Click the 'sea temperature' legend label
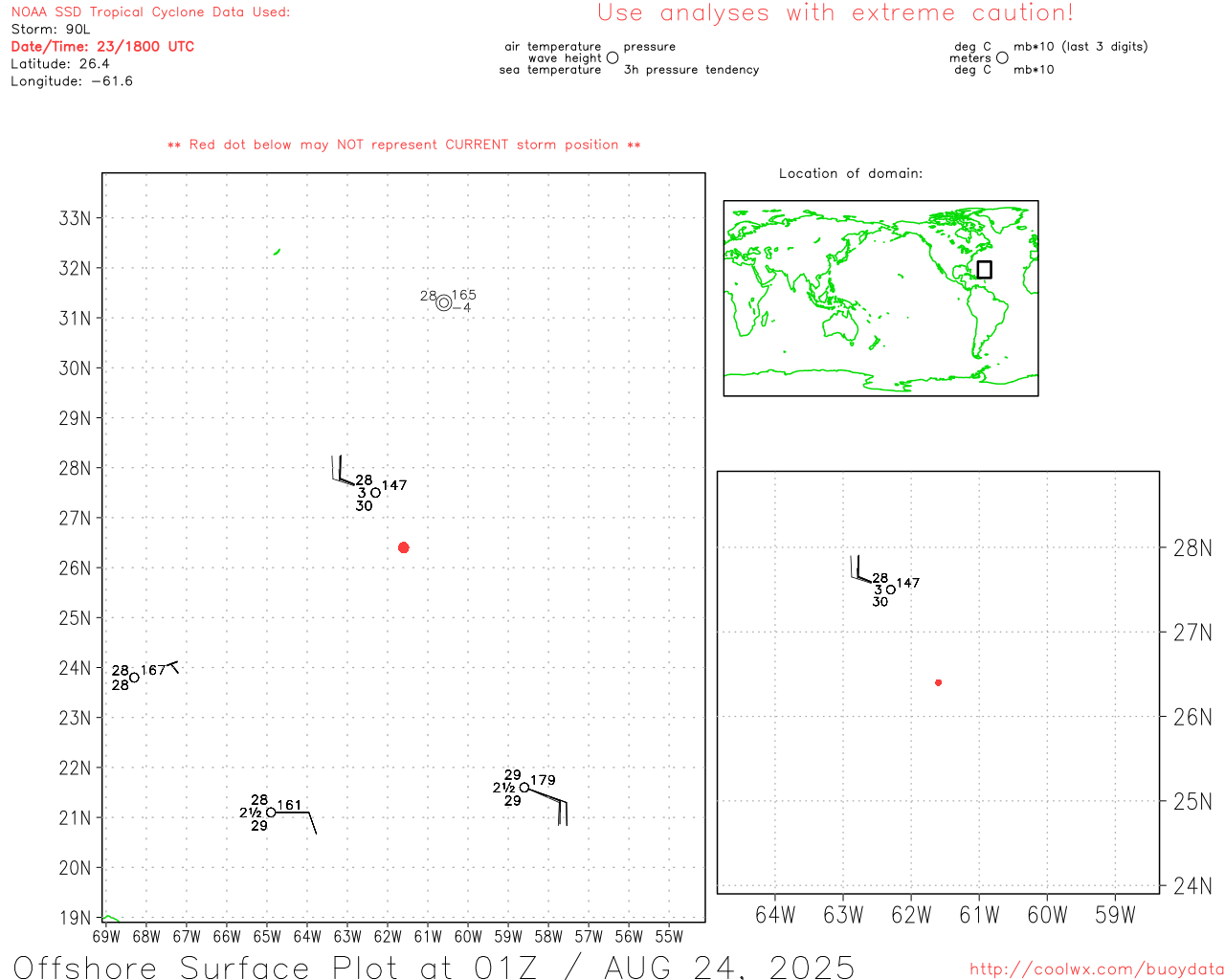 tap(550, 70)
